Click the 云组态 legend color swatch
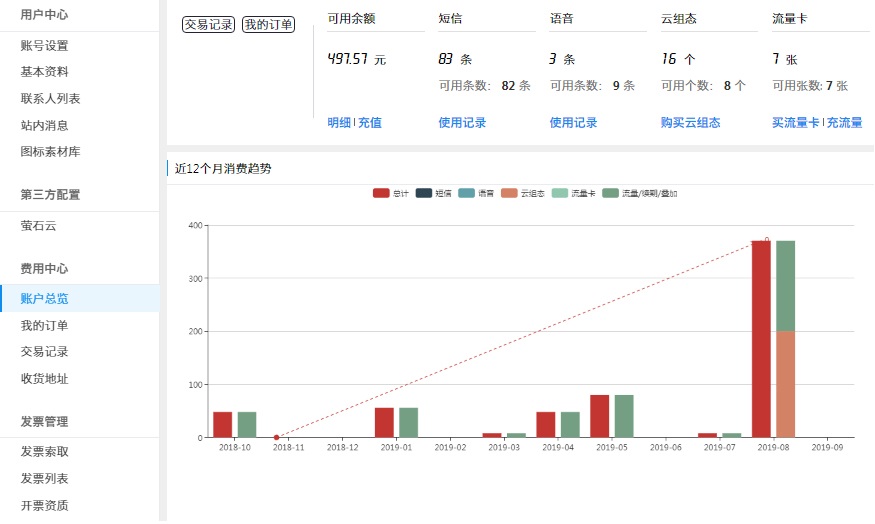 510,193
